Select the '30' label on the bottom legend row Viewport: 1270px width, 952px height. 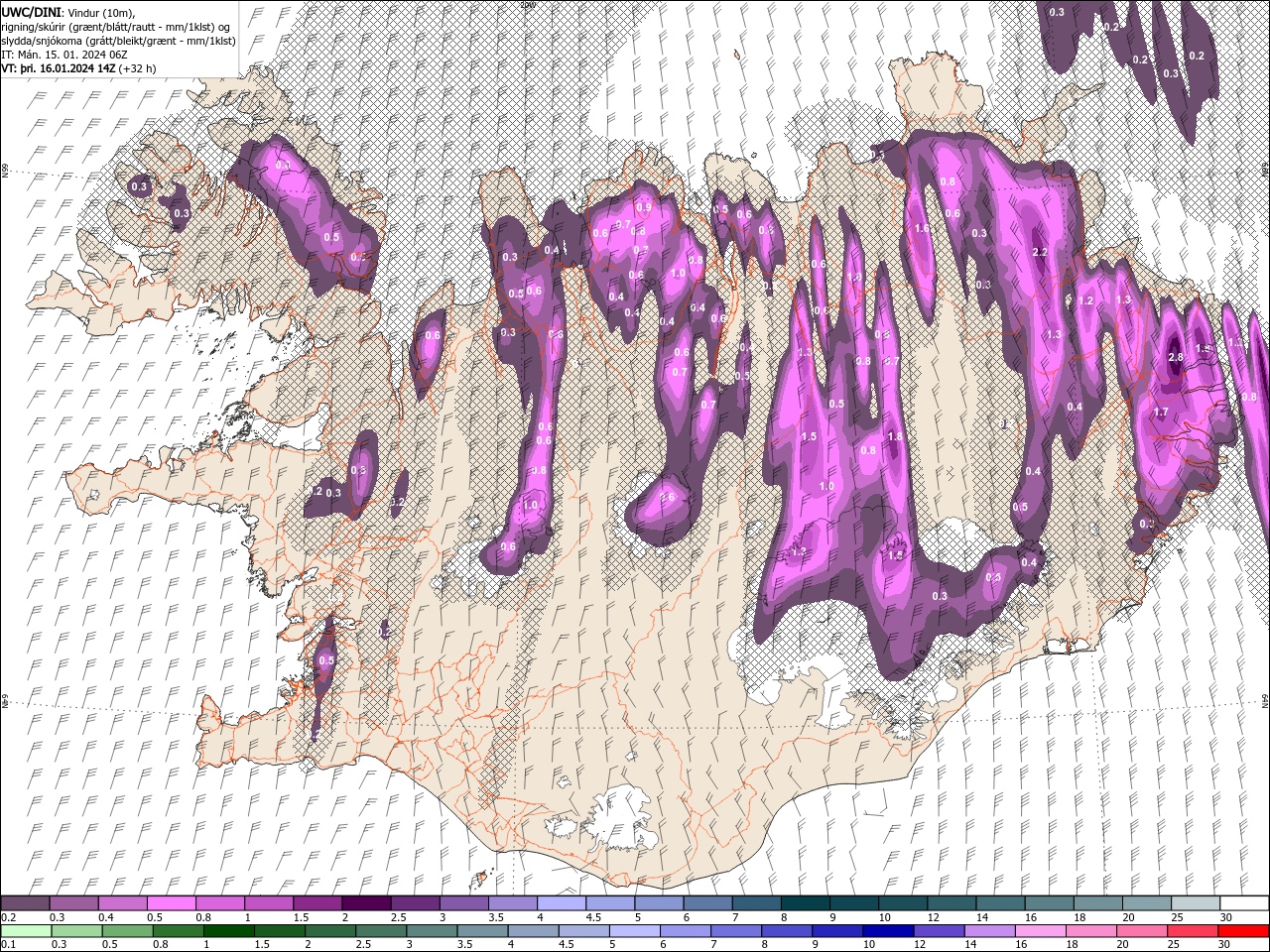tap(1224, 945)
